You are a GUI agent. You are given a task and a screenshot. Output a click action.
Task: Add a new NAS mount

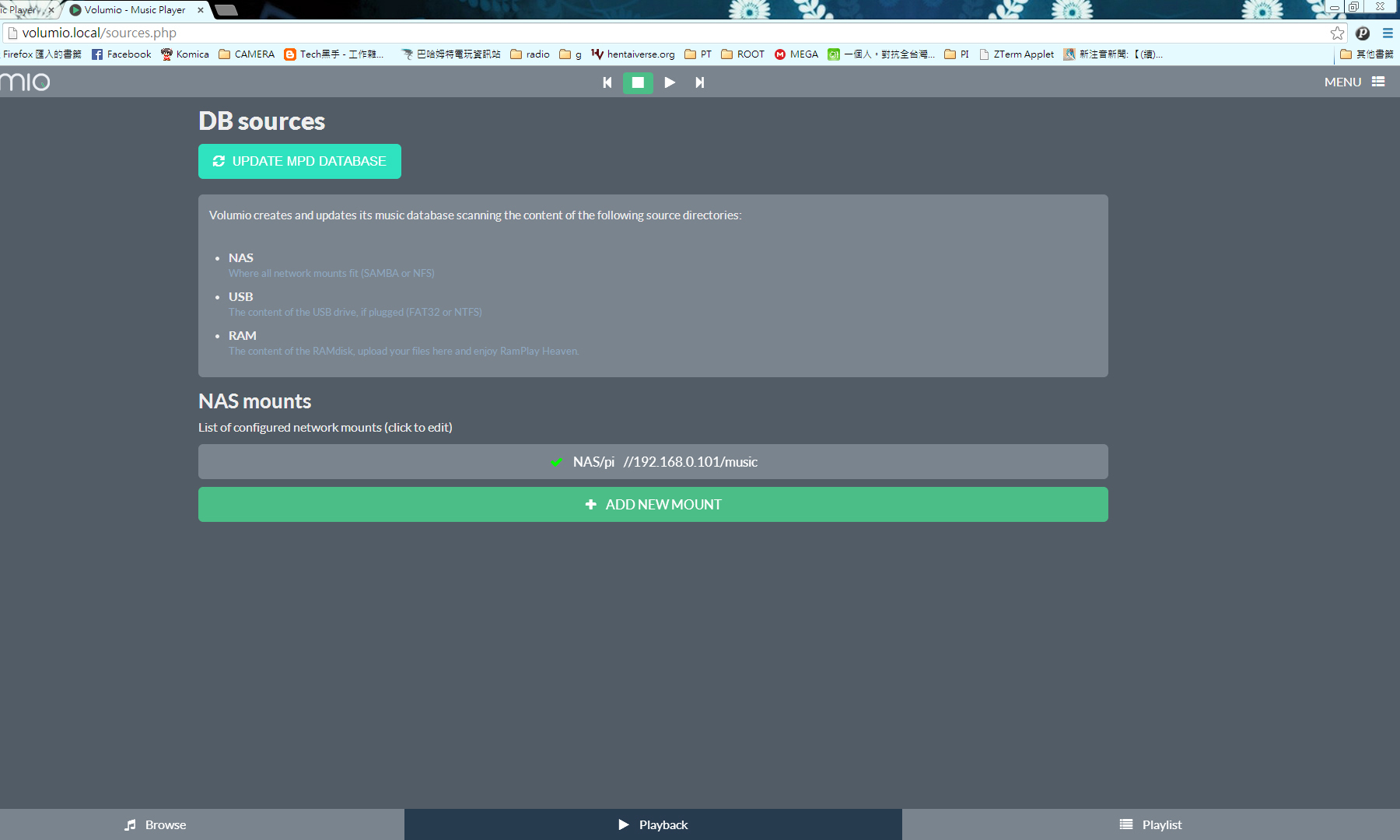point(653,504)
